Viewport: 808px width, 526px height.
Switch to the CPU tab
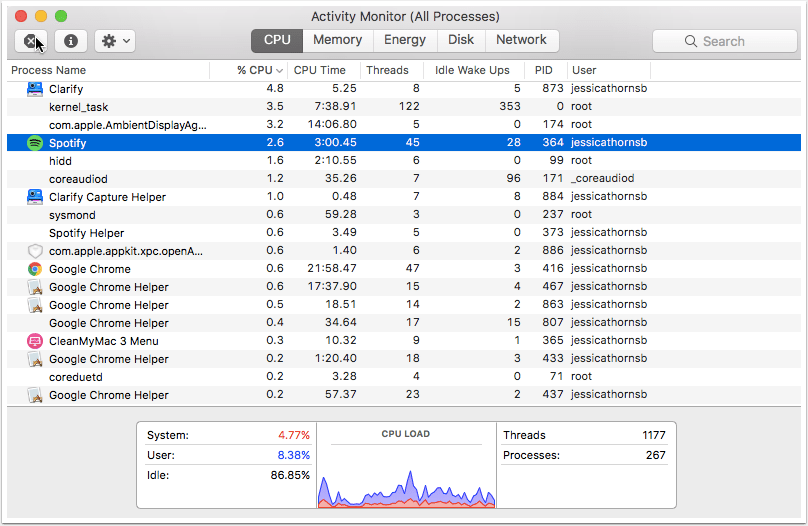click(277, 40)
